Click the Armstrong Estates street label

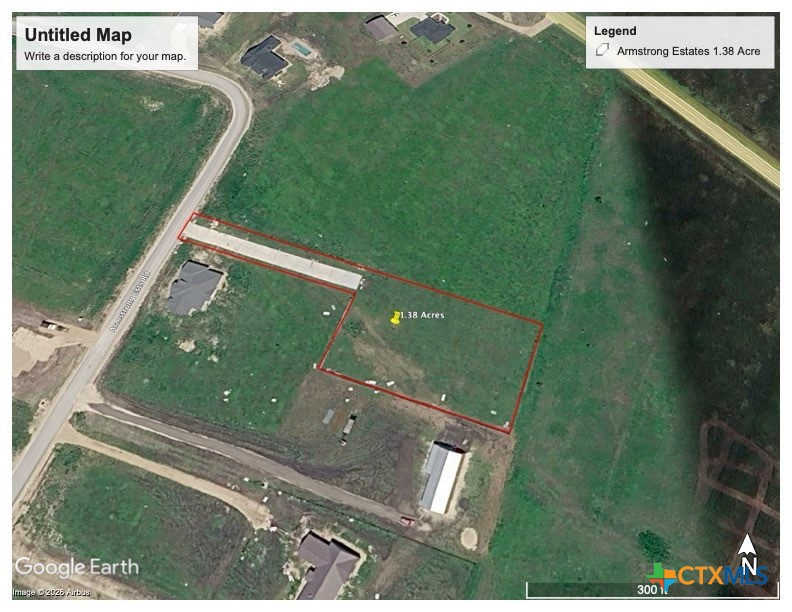129,299
